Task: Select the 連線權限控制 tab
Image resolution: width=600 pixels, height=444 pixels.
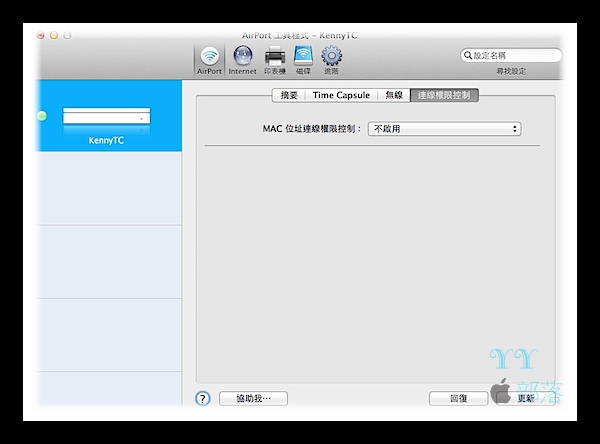Action: click(x=444, y=95)
